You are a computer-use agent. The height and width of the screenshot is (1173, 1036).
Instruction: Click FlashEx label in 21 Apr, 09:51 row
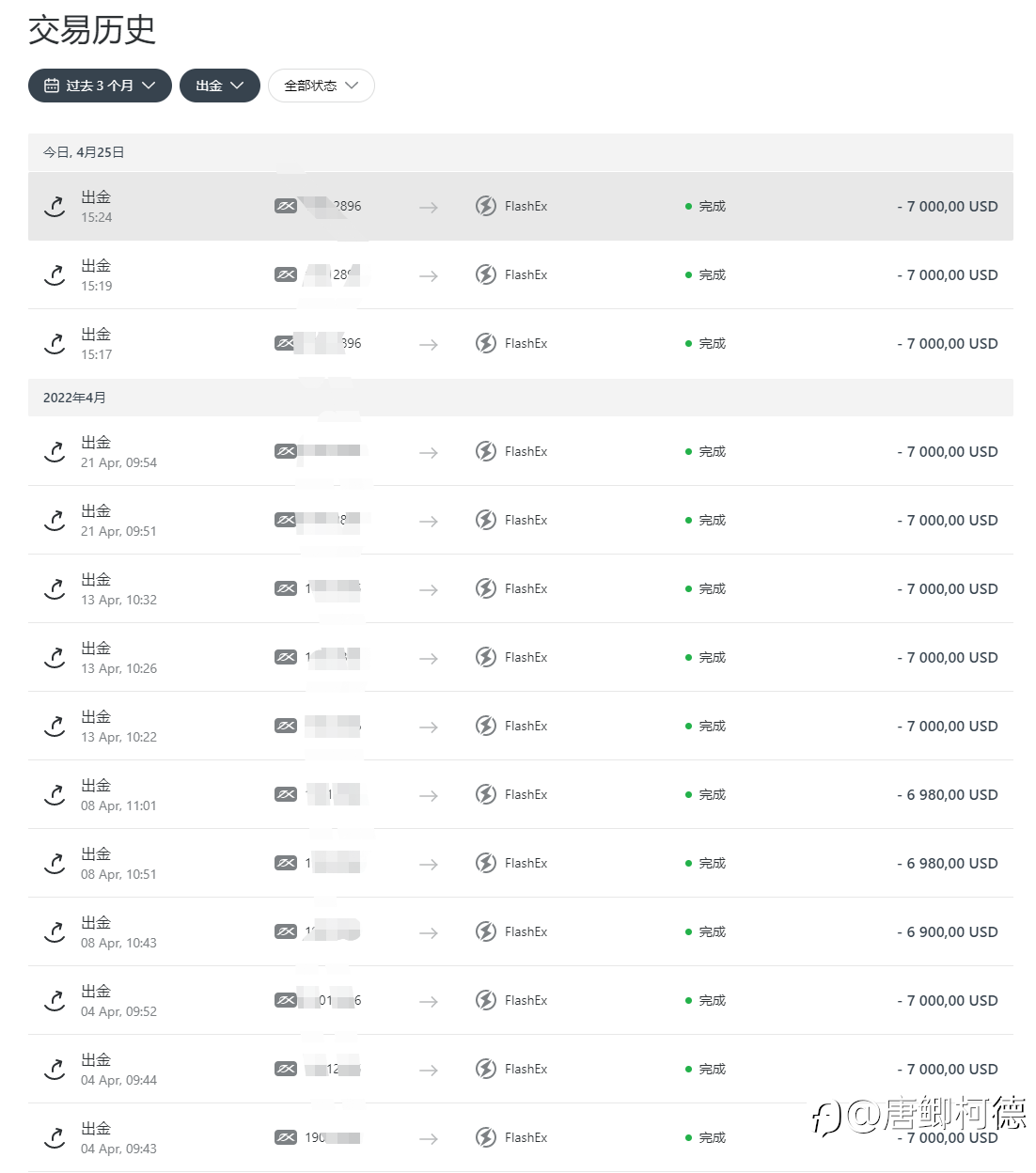click(526, 520)
